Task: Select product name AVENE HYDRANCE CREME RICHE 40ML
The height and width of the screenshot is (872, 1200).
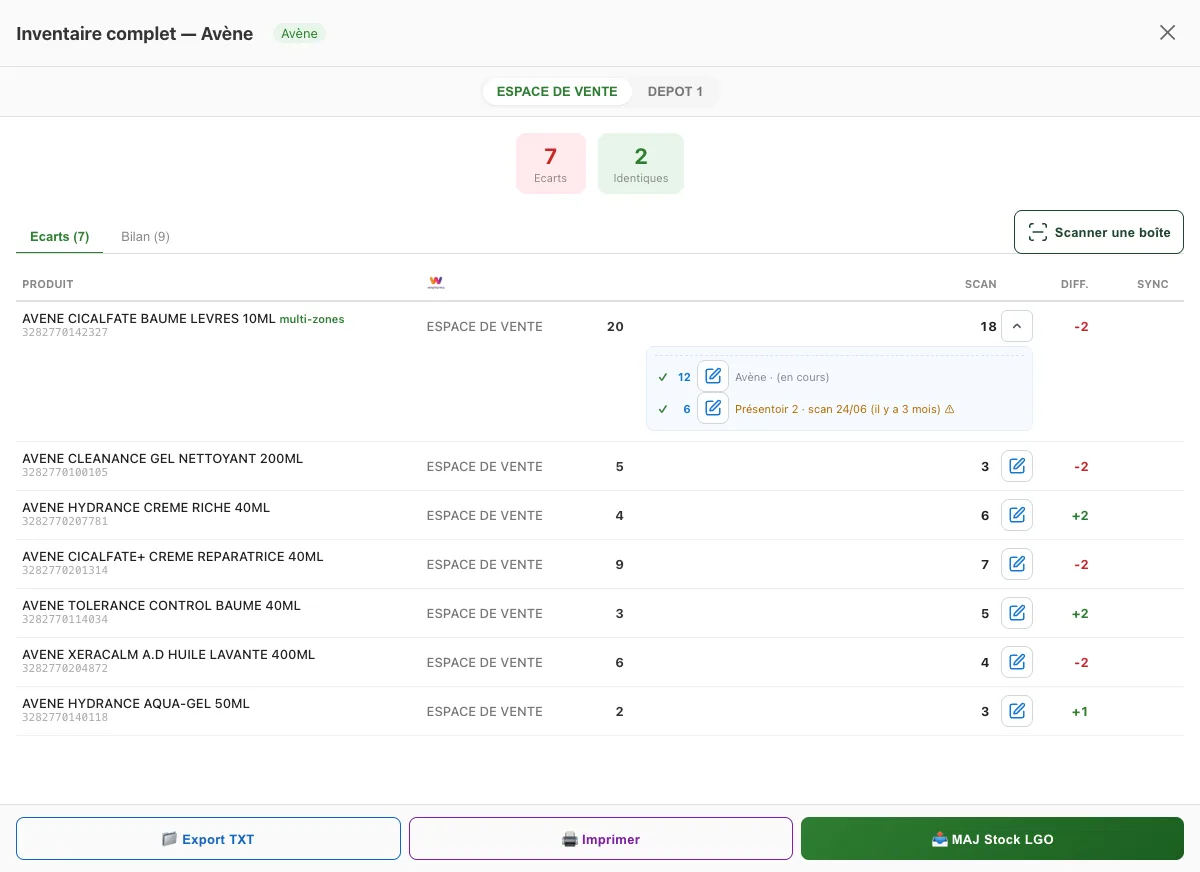Action: click(146, 508)
